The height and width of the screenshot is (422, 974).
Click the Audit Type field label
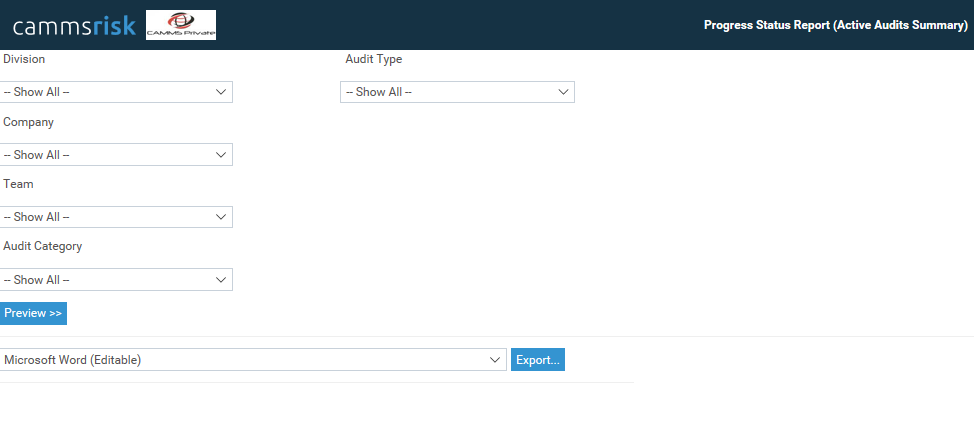[x=373, y=59]
